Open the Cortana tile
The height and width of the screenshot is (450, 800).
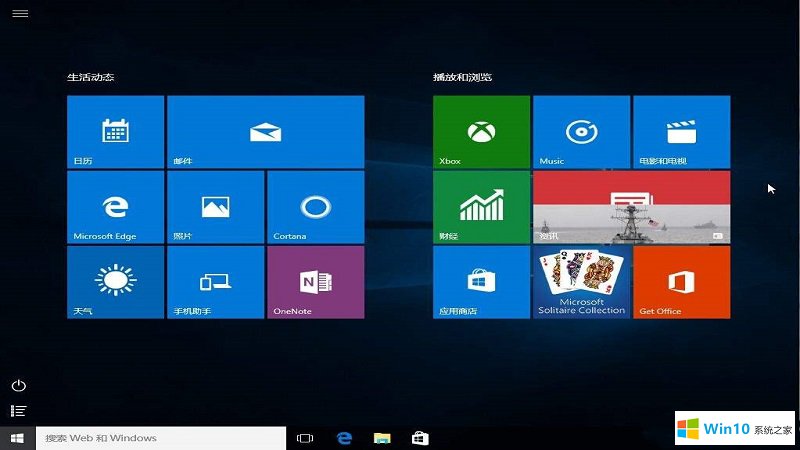[316, 207]
